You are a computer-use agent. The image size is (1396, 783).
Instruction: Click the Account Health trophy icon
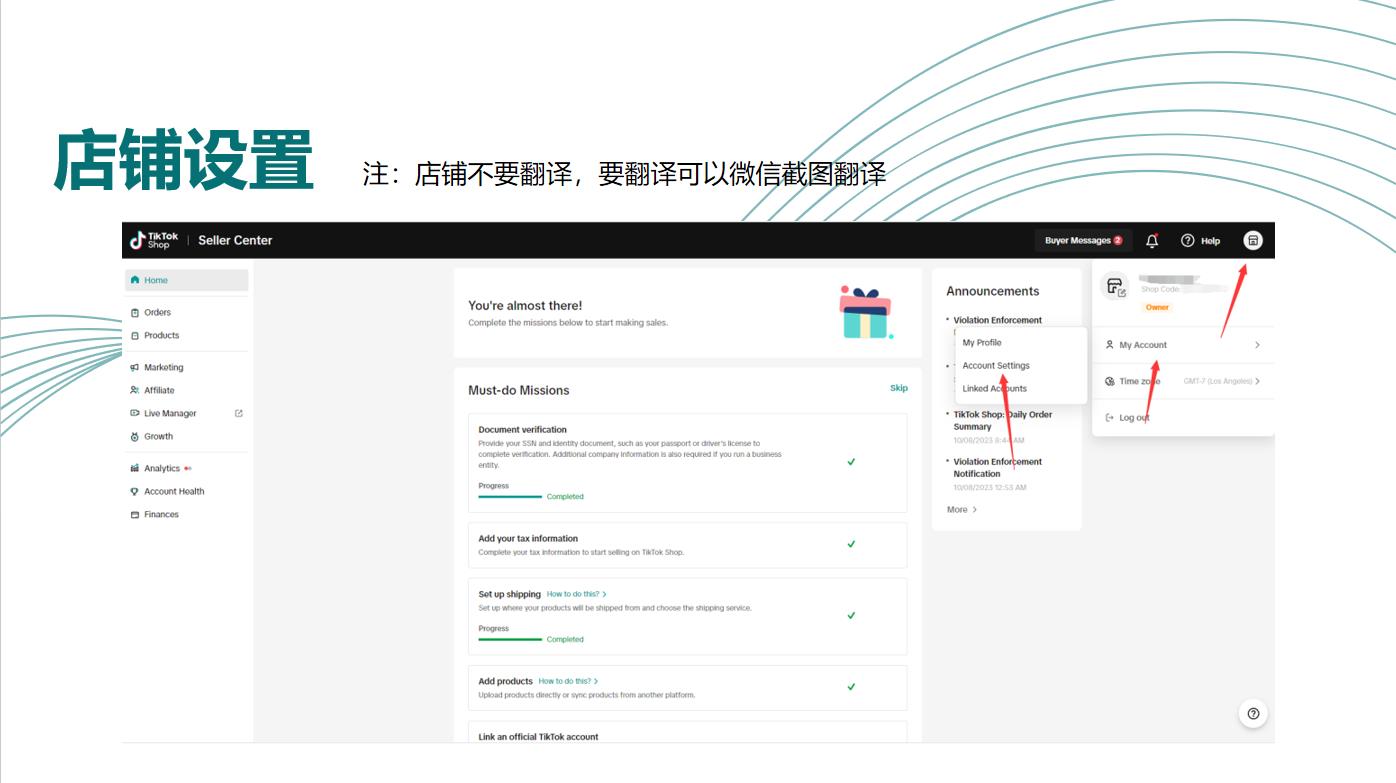click(x=135, y=491)
